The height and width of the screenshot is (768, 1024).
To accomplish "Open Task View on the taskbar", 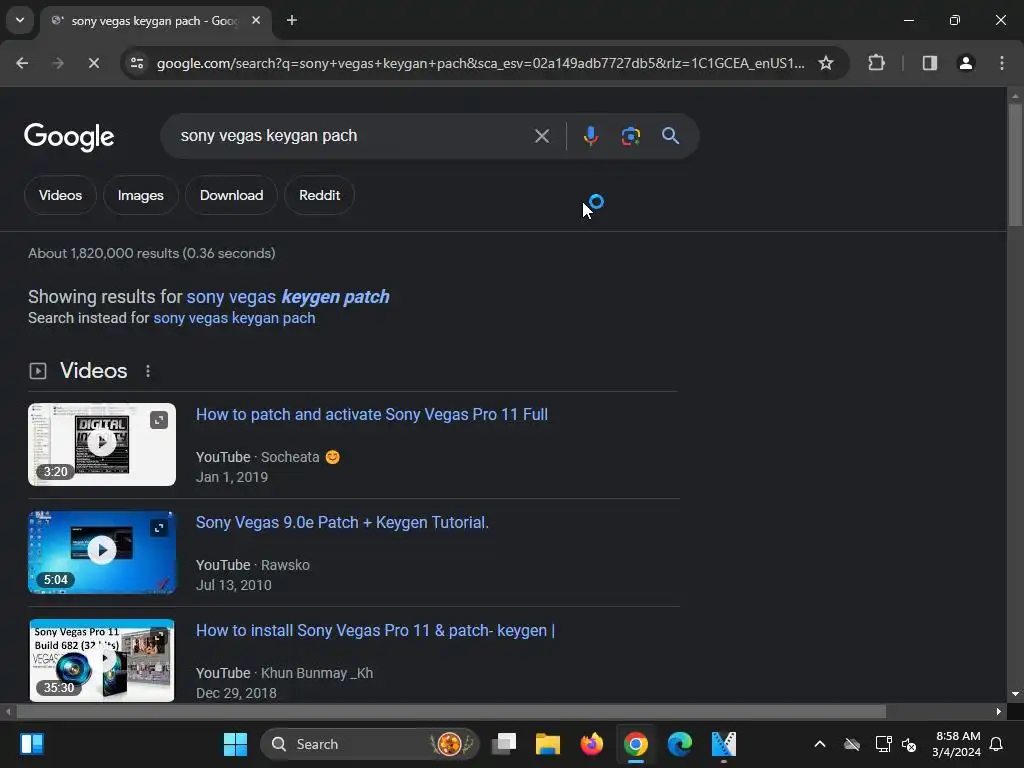I will (x=504, y=744).
